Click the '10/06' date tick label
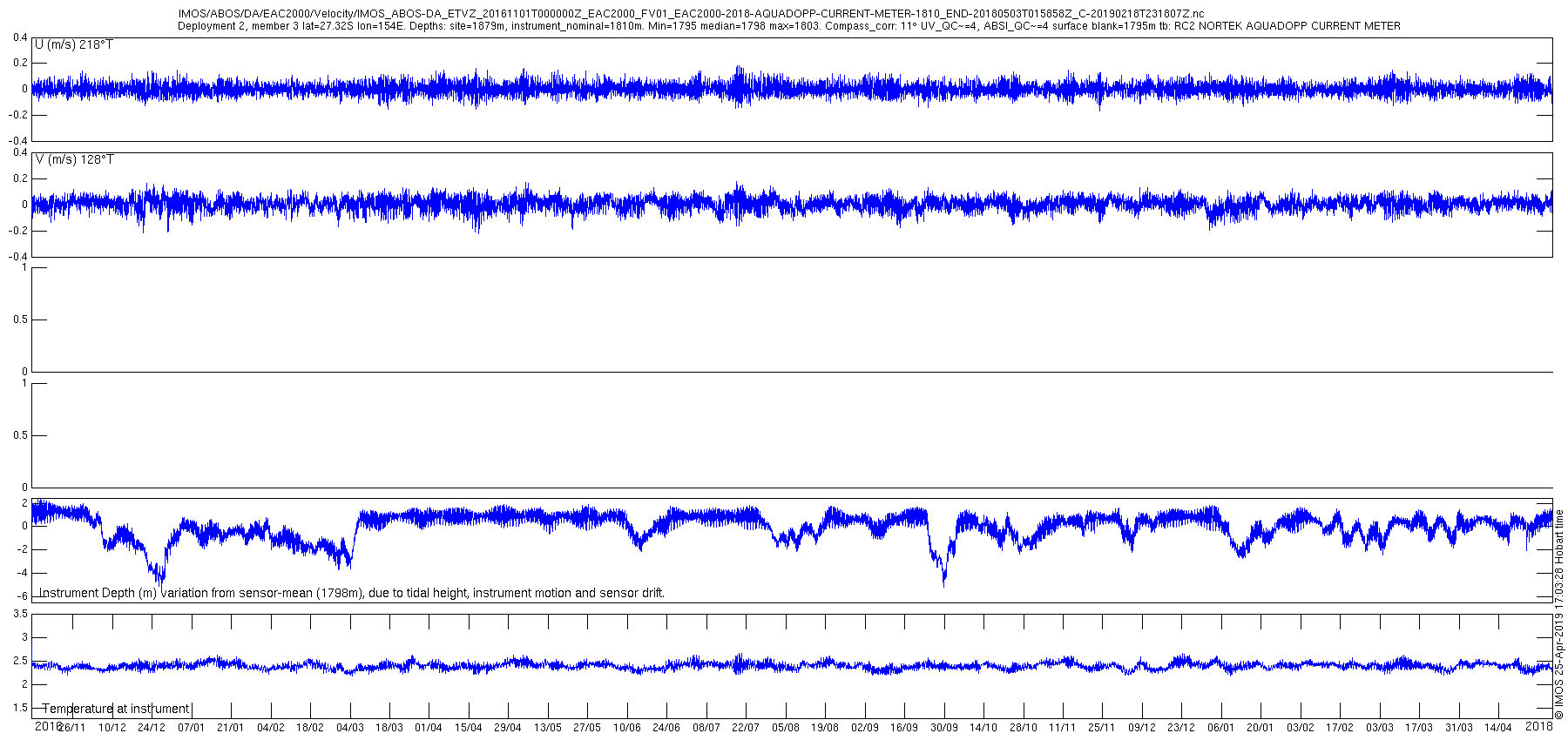 click(627, 728)
